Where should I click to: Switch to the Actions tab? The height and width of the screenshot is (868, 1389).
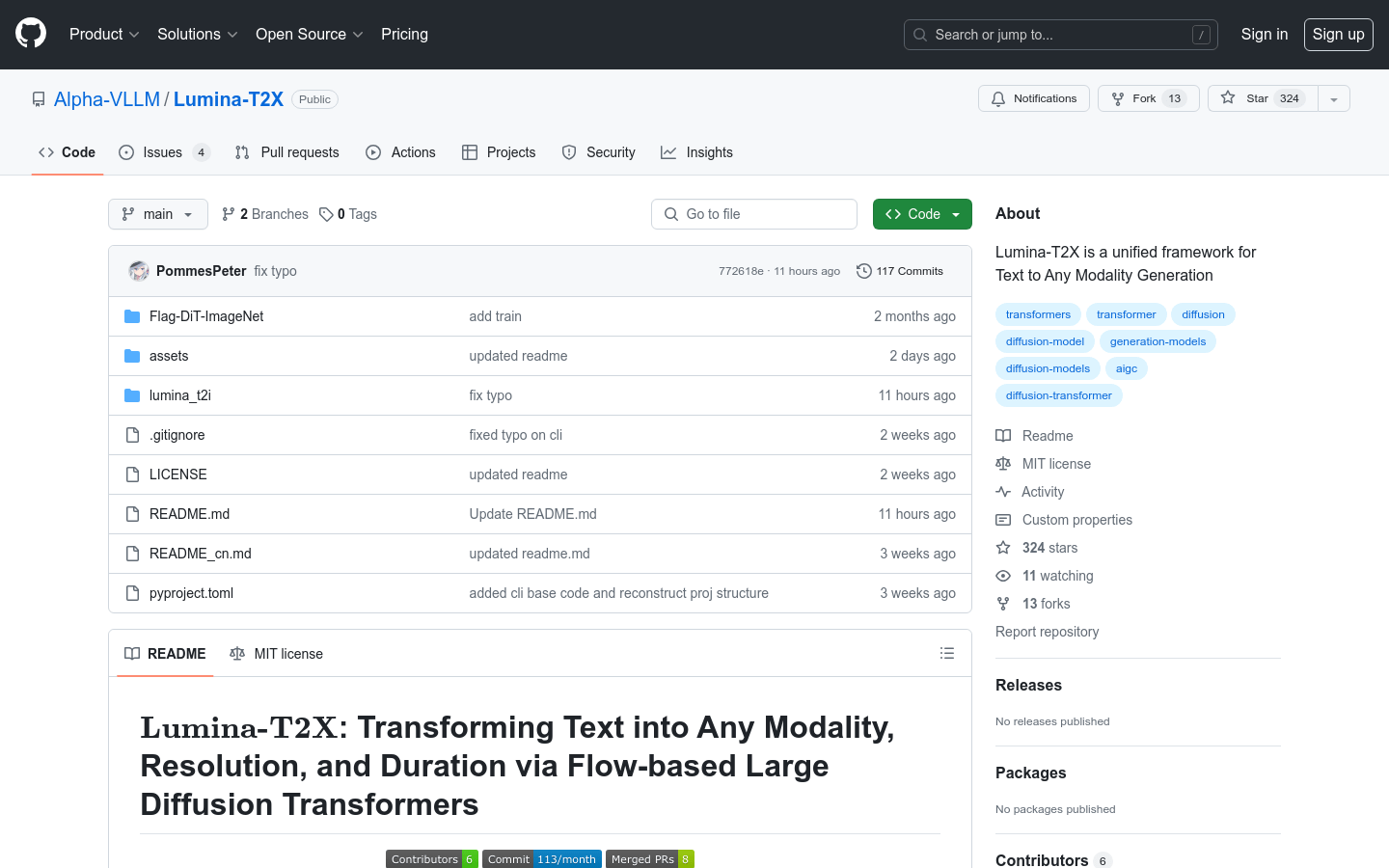pyautogui.click(x=401, y=152)
